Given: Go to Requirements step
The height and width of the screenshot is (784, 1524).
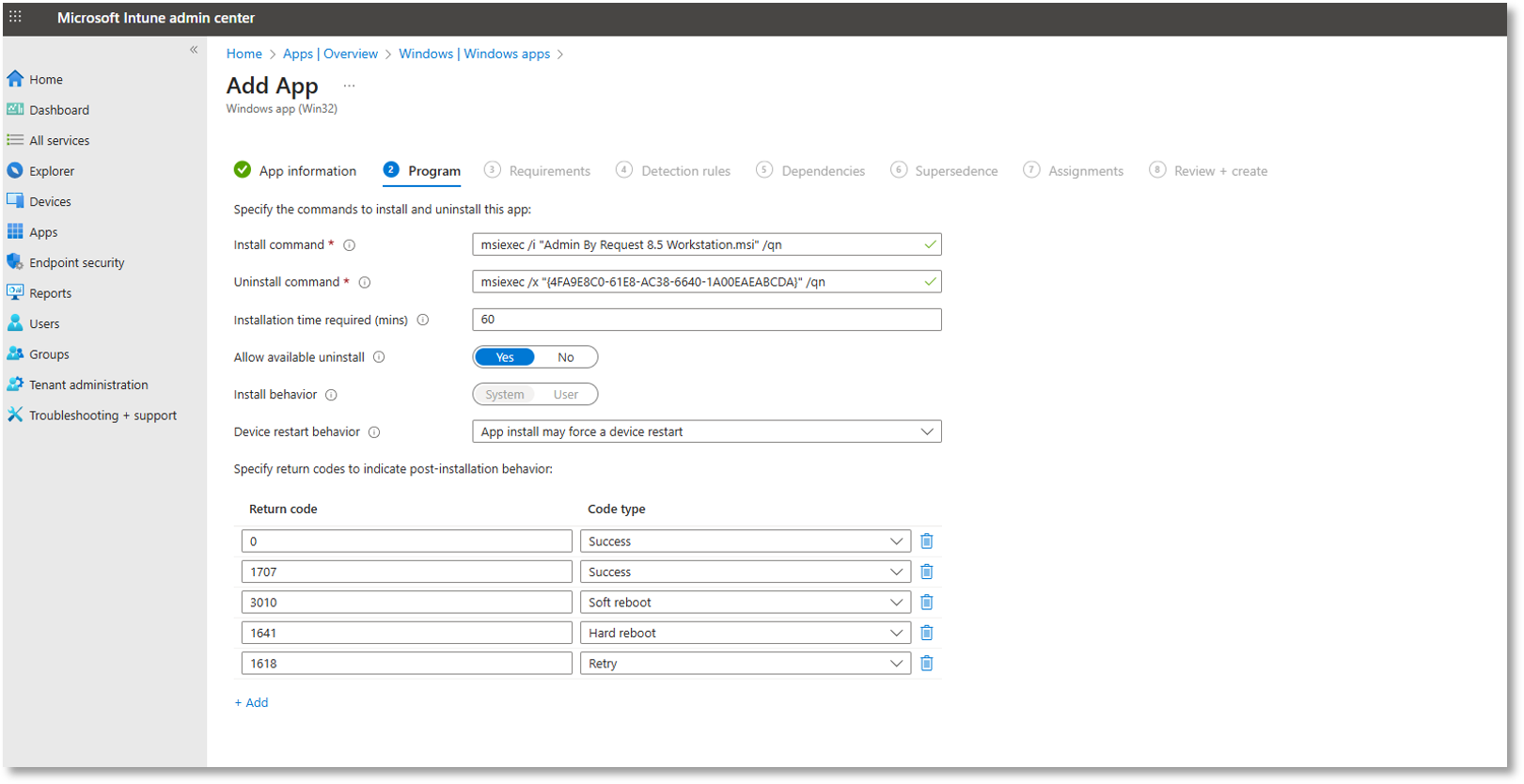Looking at the screenshot, I should click(x=538, y=170).
